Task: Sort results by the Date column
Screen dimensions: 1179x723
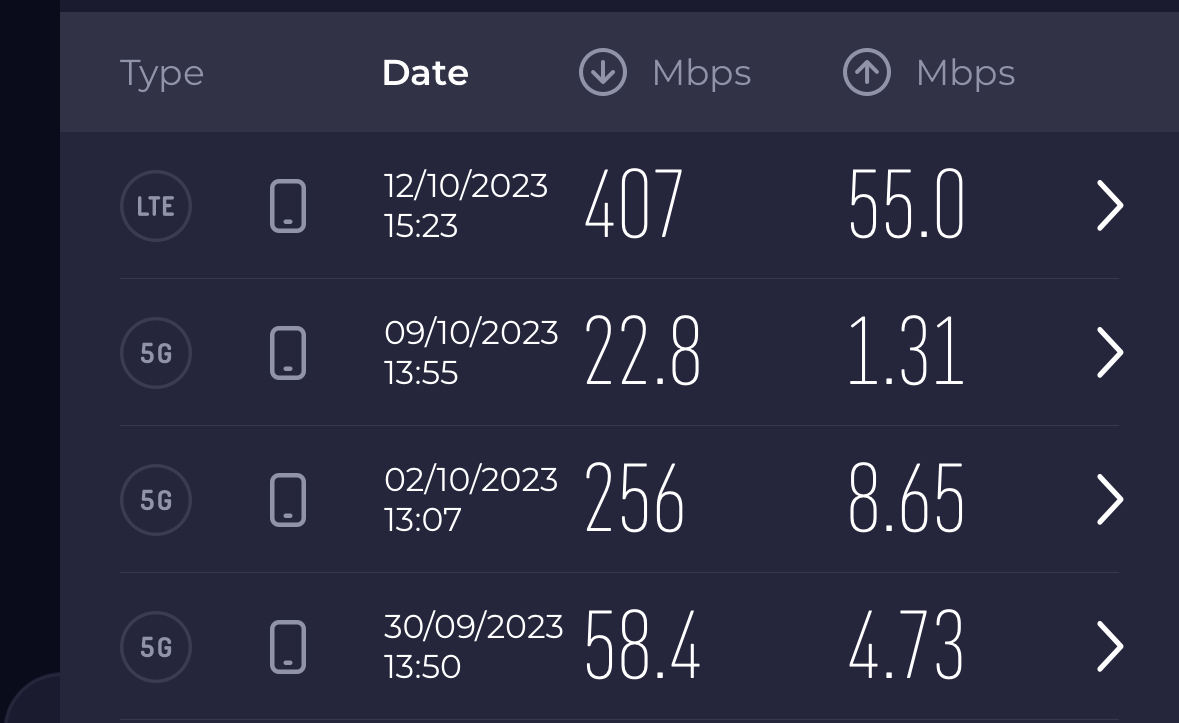Action: 426,73
